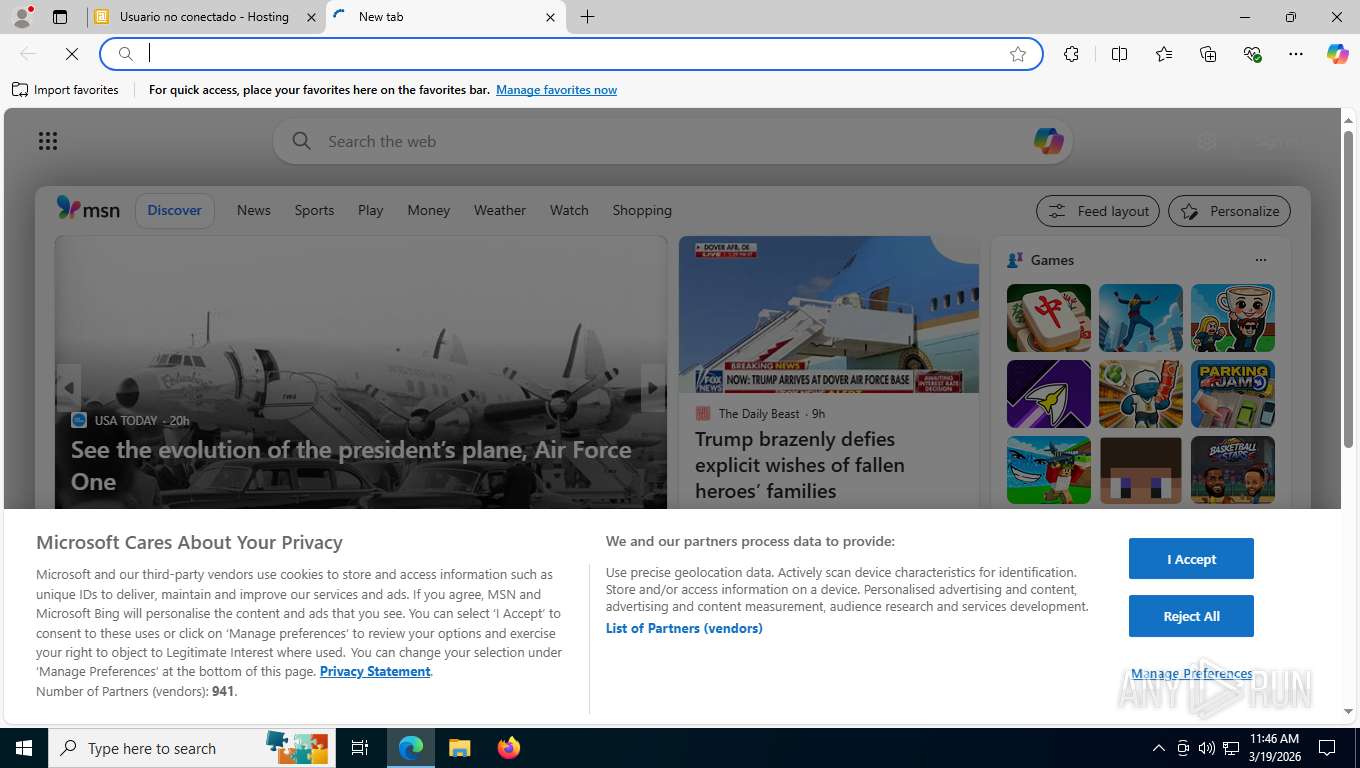Open Settings and more menu
1360x768 pixels.
[1296, 54]
